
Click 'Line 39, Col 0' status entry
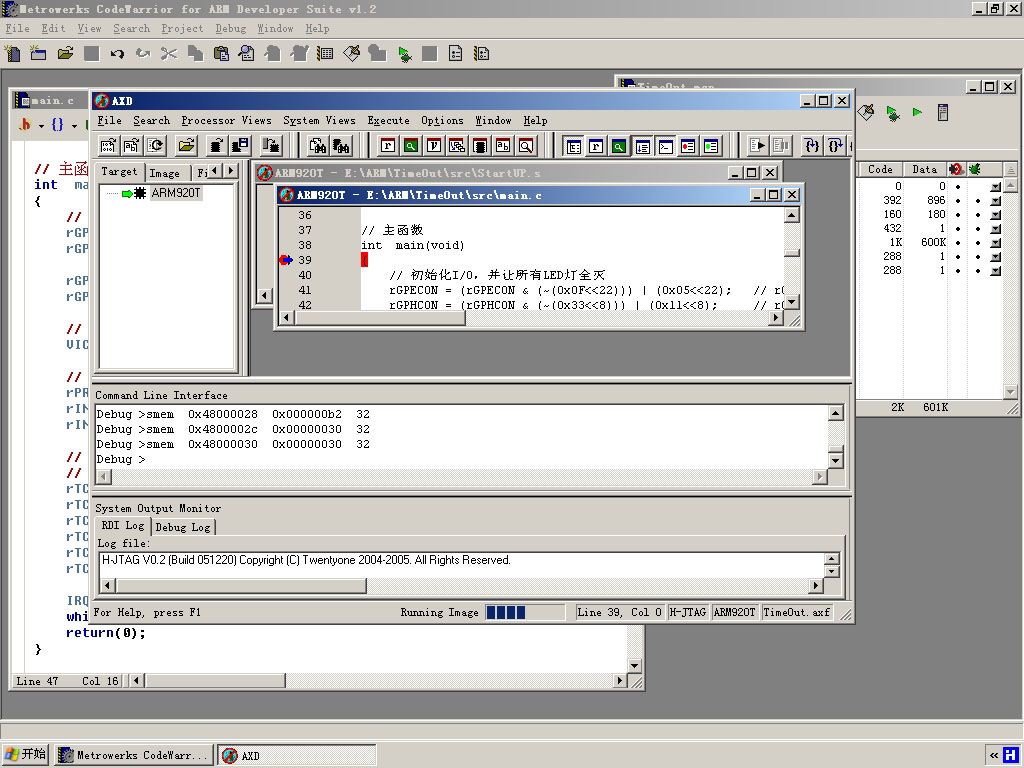619,613
